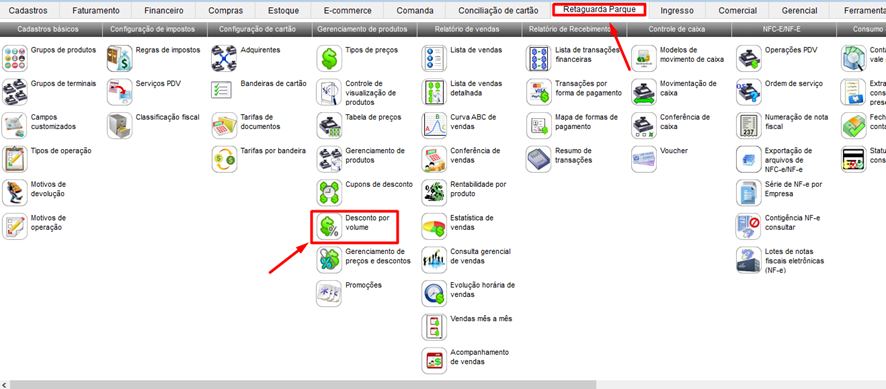
Task: Open Vendas mês a mês icon
Action: pyautogui.click(x=434, y=327)
